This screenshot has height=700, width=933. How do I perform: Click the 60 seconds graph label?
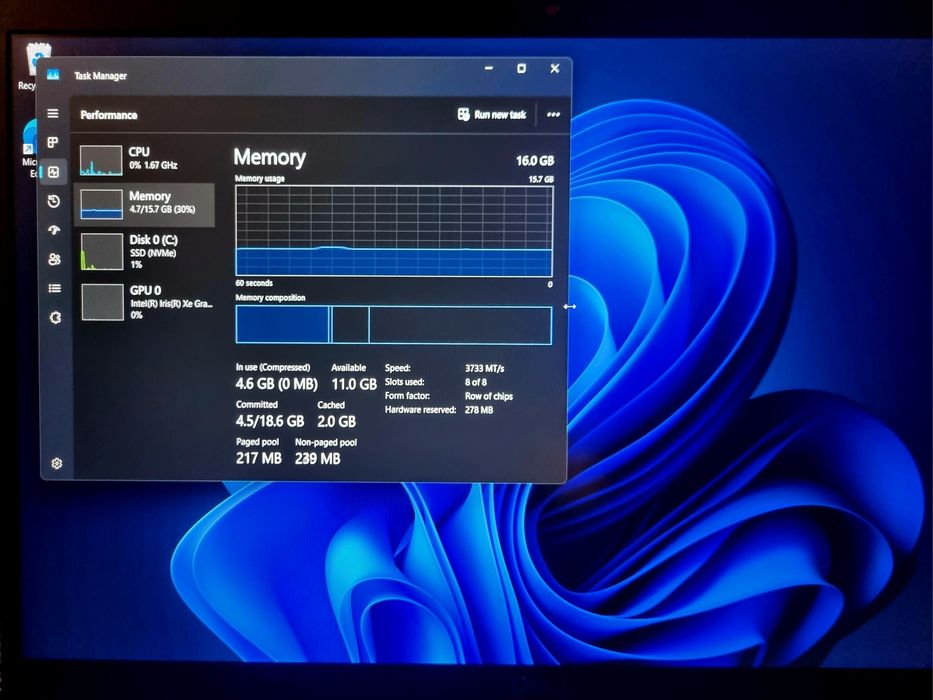pos(254,283)
